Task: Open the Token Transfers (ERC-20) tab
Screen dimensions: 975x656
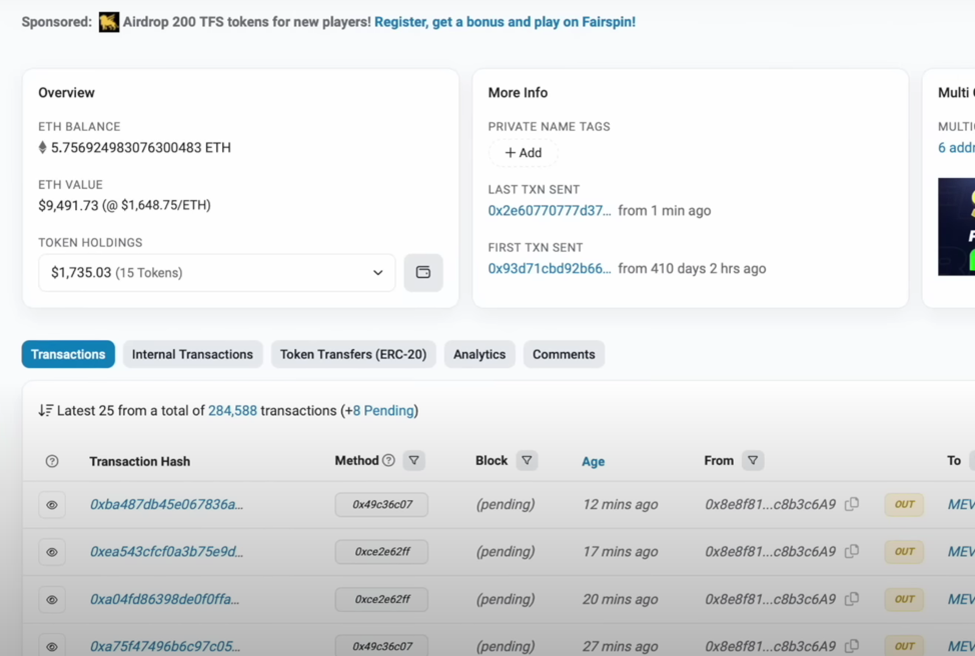Action: 353,354
